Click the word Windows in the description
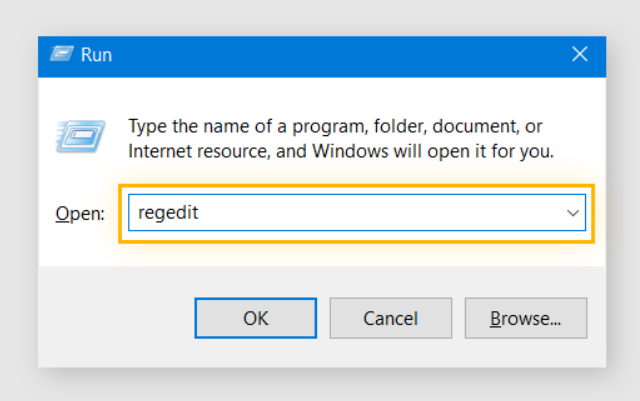Screen dimensions: 640x401 pyautogui.click(x=350, y=151)
